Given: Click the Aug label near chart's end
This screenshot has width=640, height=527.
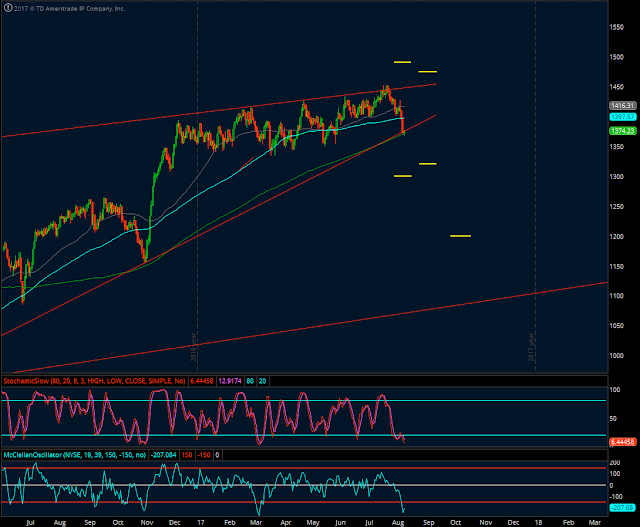Looking at the screenshot, I should click(x=398, y=523).
